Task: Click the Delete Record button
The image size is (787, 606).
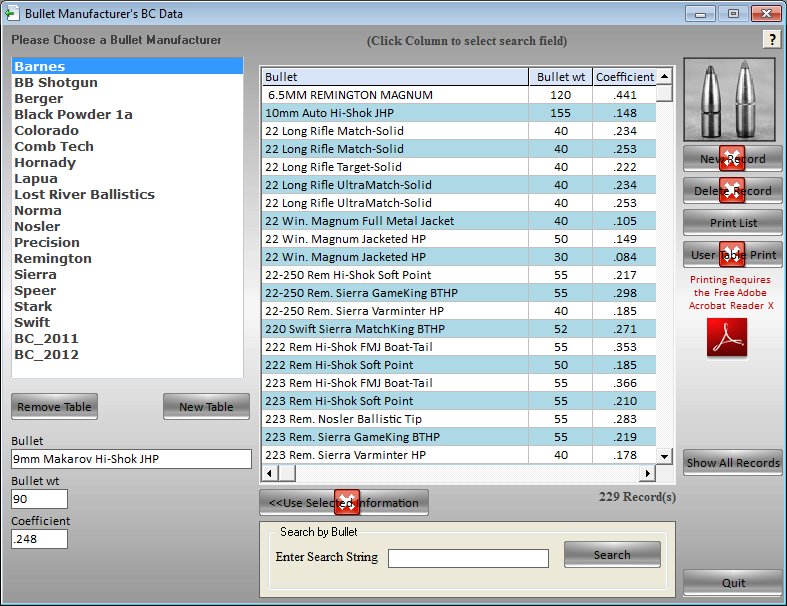Action: pyautogui.click(x=732, y=191)
